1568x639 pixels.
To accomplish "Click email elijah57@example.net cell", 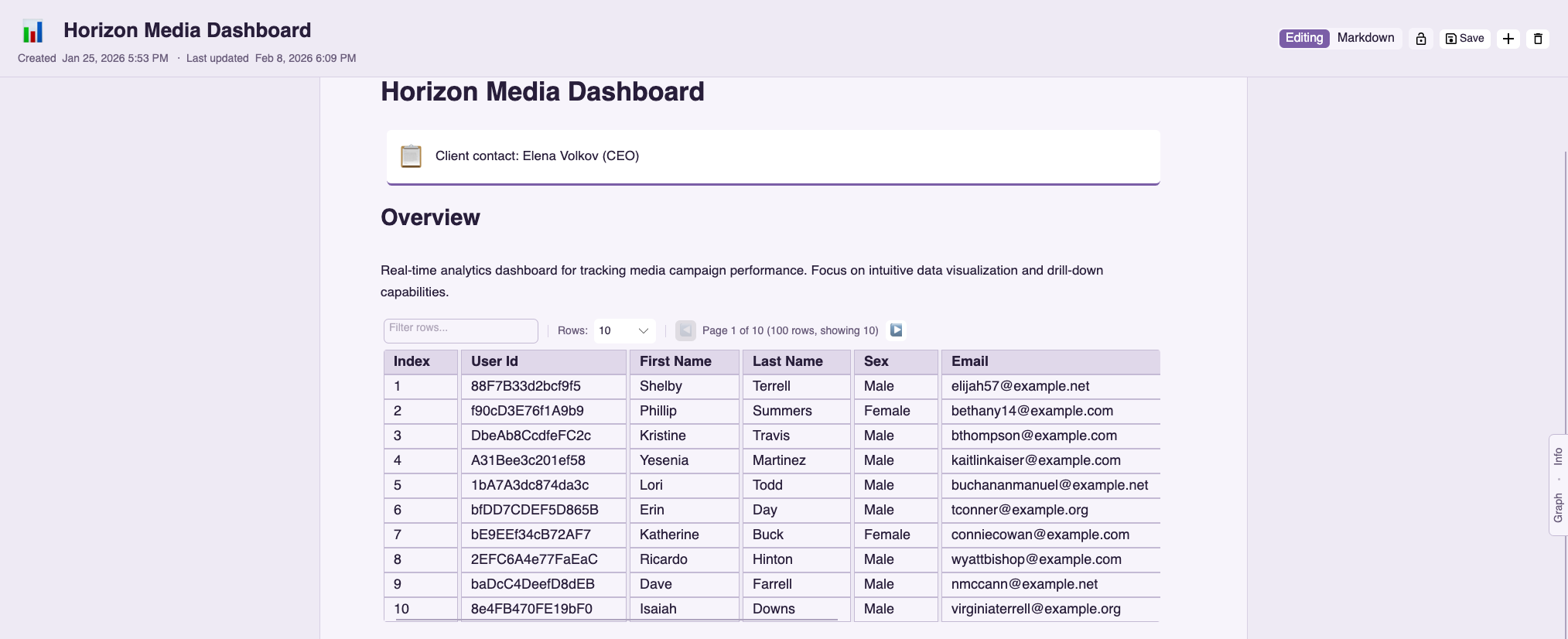I will 1050,386.
